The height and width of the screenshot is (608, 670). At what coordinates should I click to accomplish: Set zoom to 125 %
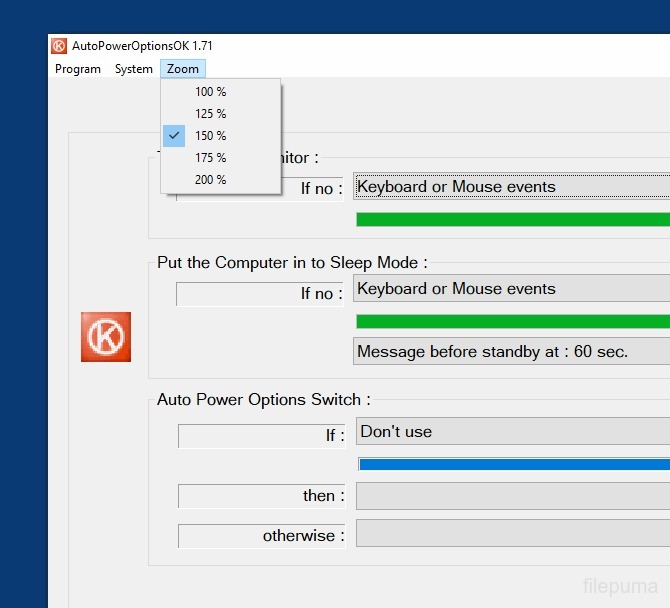[211, 114]
